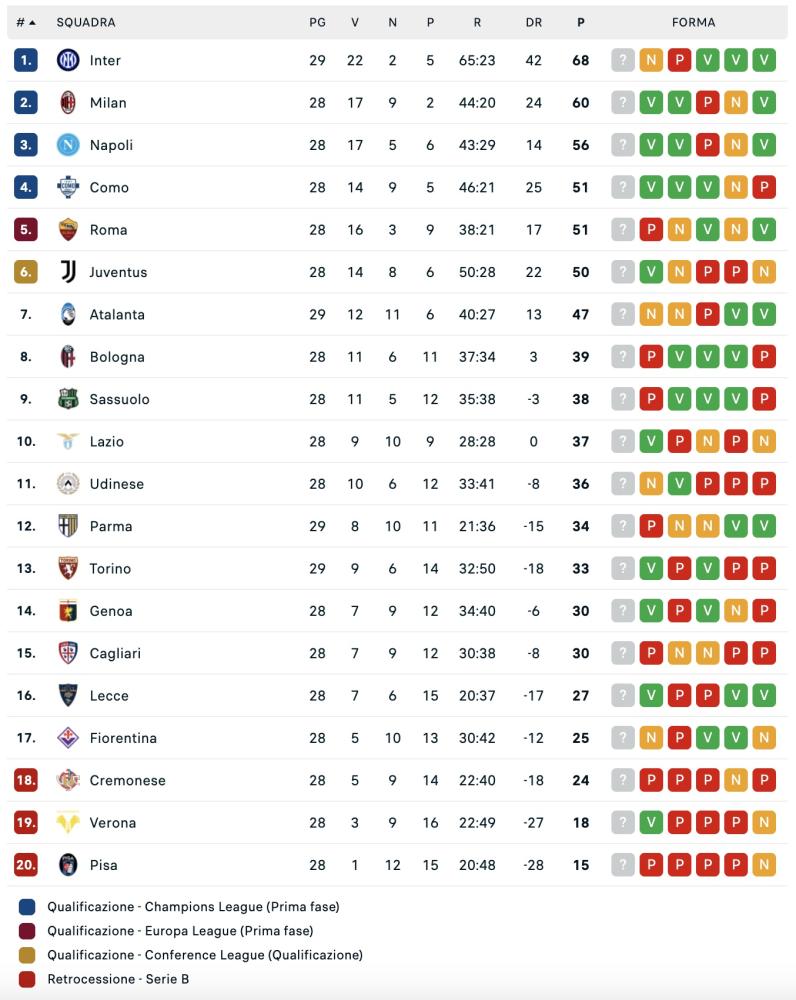Open the Atalanta team page link
The height and width of the screenshot is (1000, 796).
pos(117,314)
